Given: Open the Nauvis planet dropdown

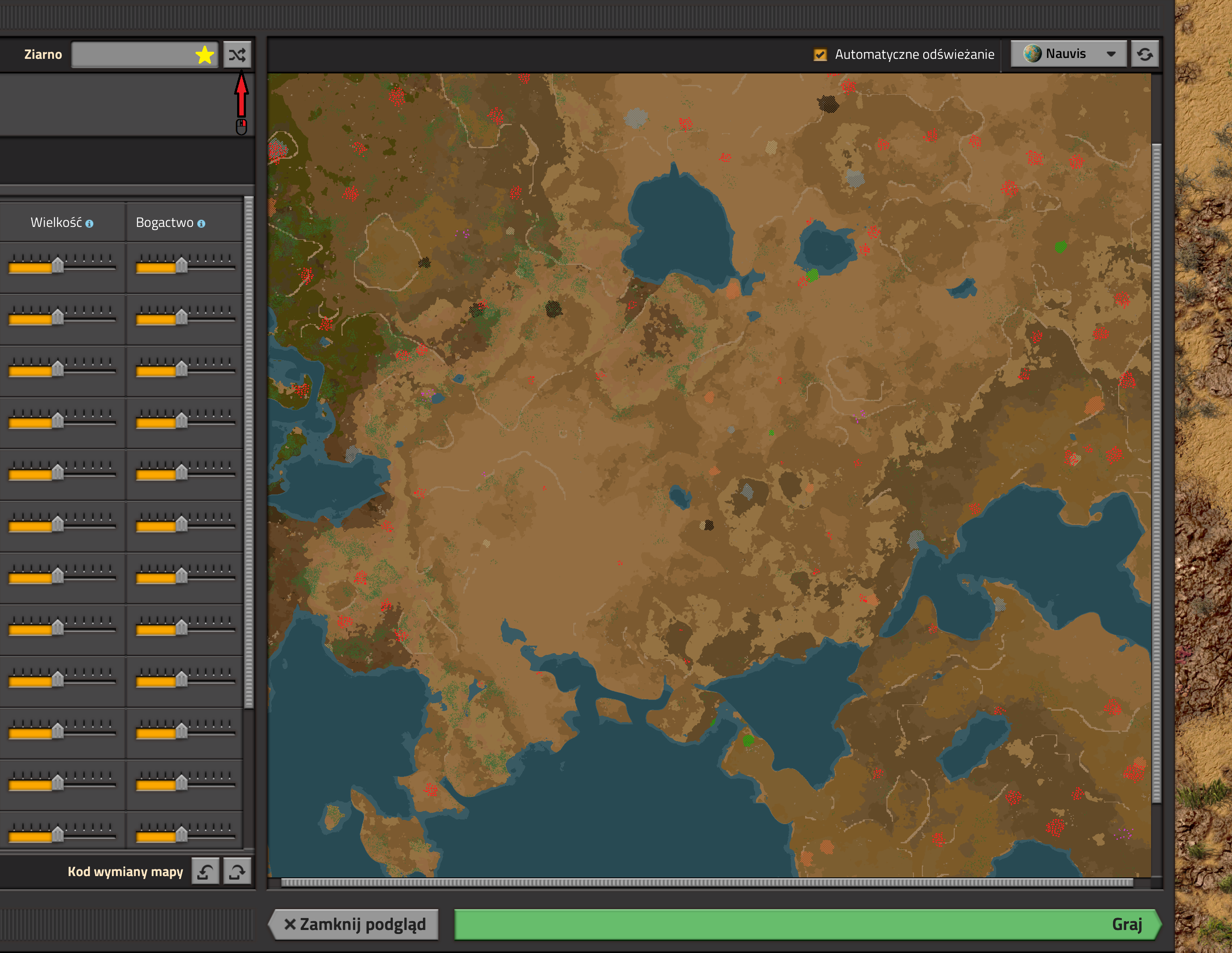Looking at the screenshot, I should pos(1068,54).
